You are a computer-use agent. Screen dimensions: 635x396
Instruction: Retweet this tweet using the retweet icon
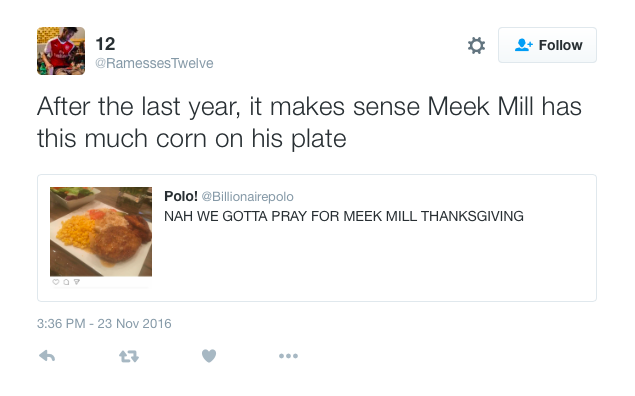coord(129,356)
